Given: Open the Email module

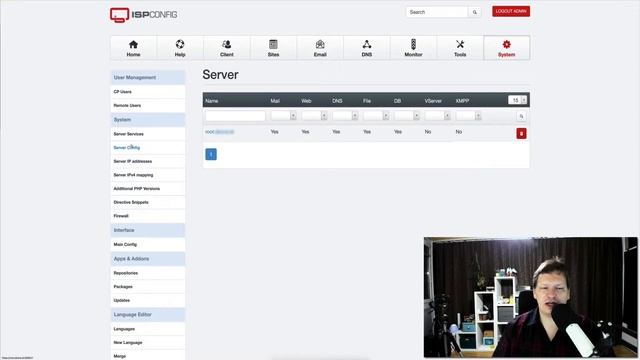Looking at the screenshot, I should coord(320,48).
